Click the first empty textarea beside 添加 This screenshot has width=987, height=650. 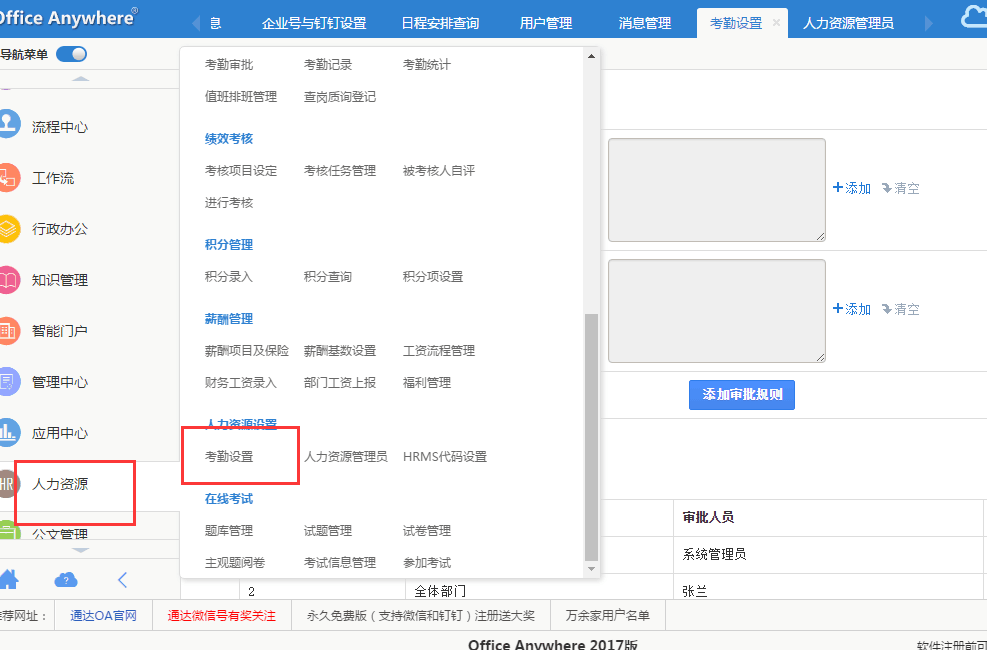pos(716,189)
